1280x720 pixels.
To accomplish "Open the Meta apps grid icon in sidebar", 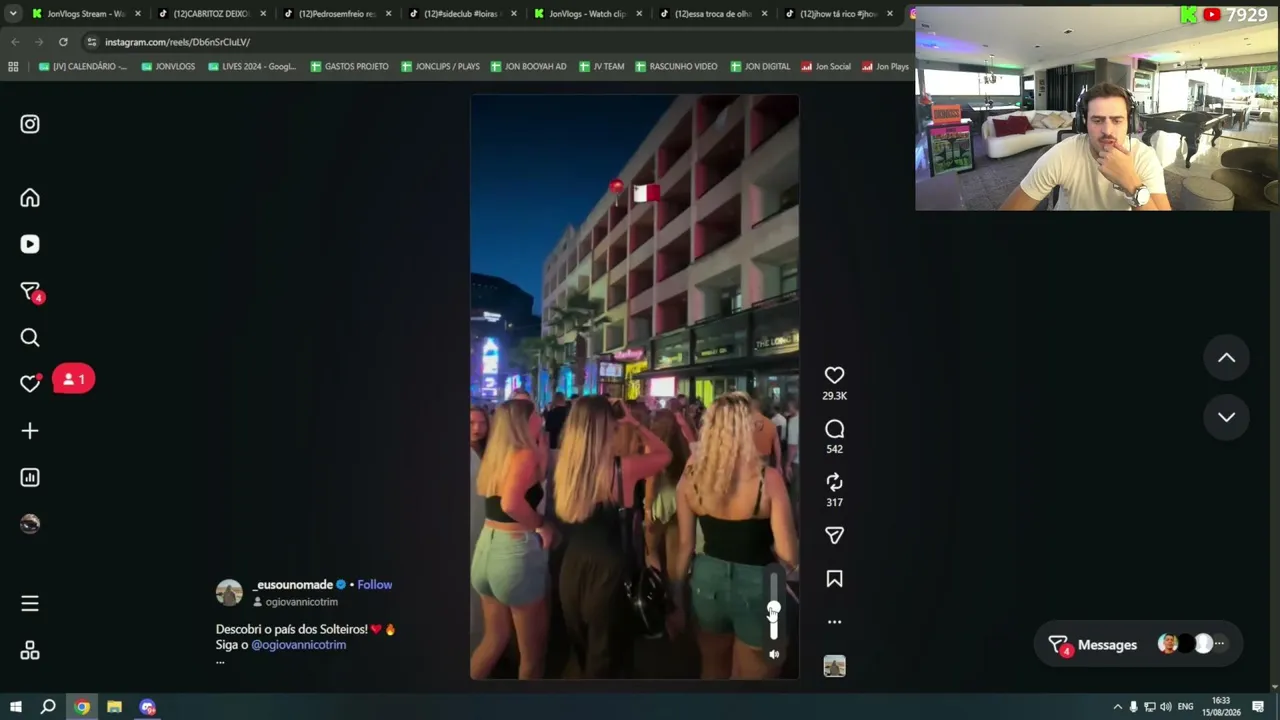I will pos(30,651).
